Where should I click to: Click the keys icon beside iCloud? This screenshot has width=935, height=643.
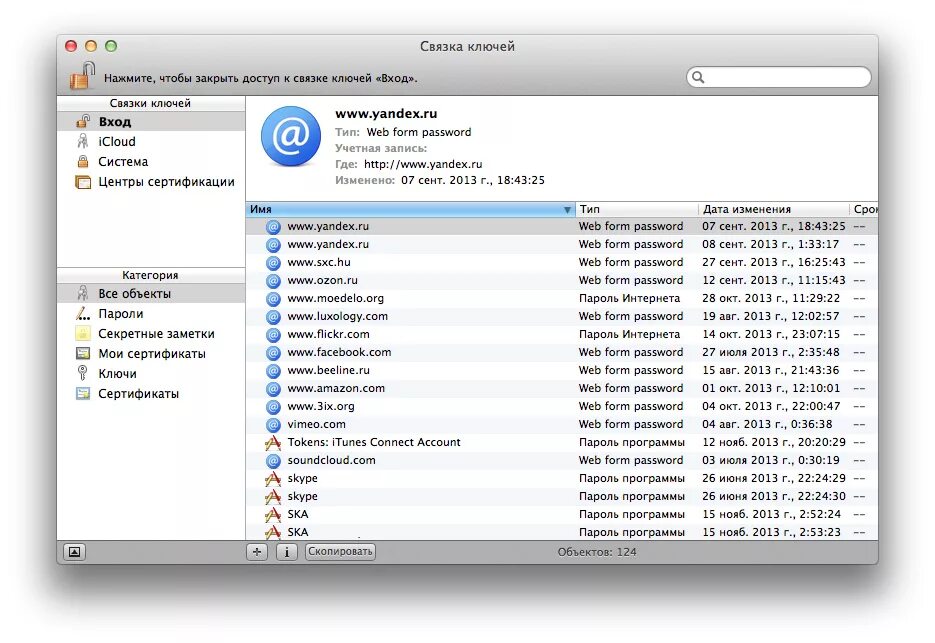(83, 141)
